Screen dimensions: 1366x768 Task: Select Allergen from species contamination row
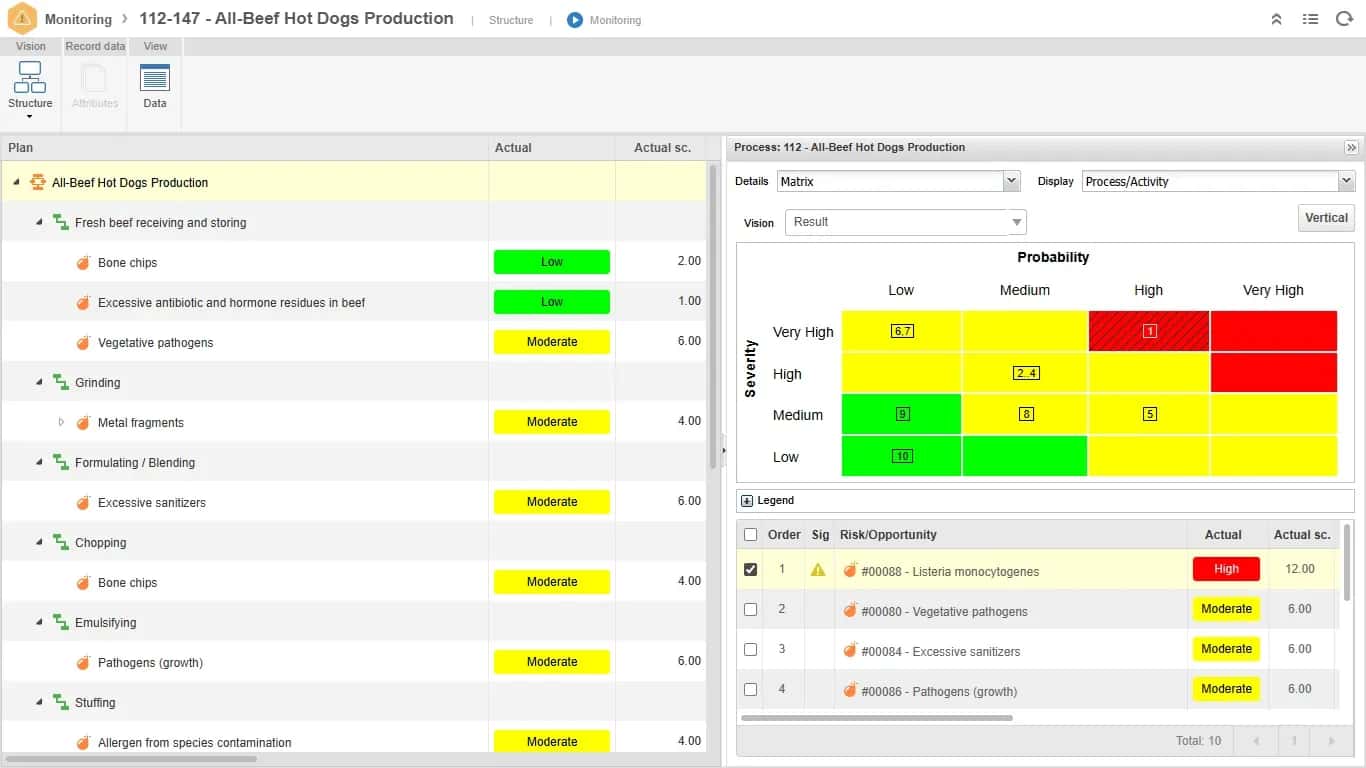354,741
